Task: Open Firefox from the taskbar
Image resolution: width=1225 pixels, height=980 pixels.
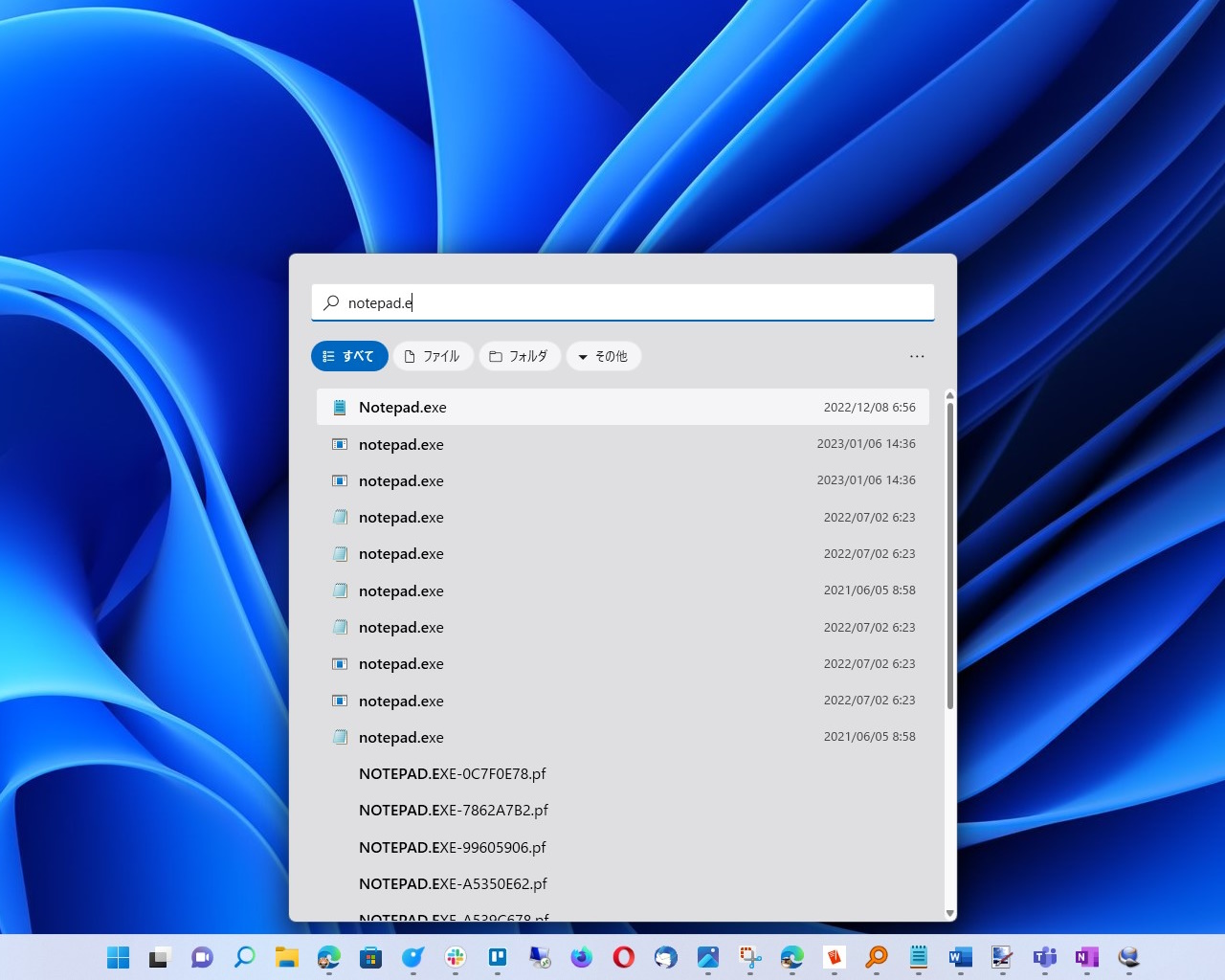Action: click(582, 957)
